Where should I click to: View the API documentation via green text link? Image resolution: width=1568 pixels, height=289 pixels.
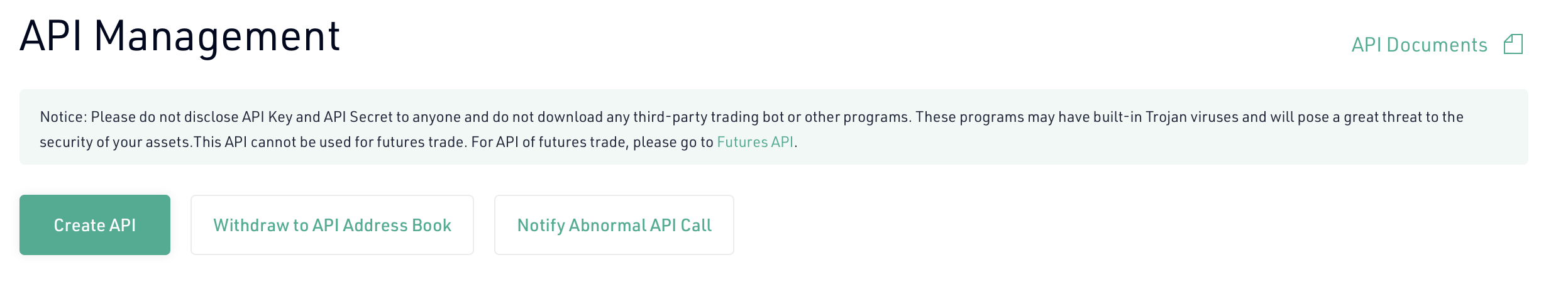point(1420,45)
